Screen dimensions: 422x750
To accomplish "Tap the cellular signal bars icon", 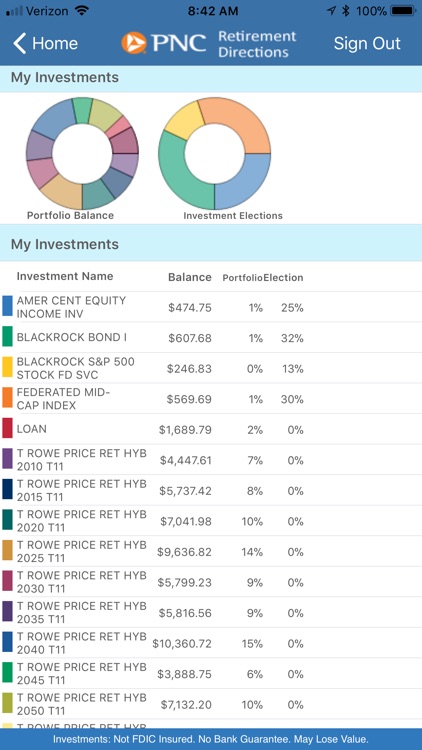I will [x=14, y=11].
